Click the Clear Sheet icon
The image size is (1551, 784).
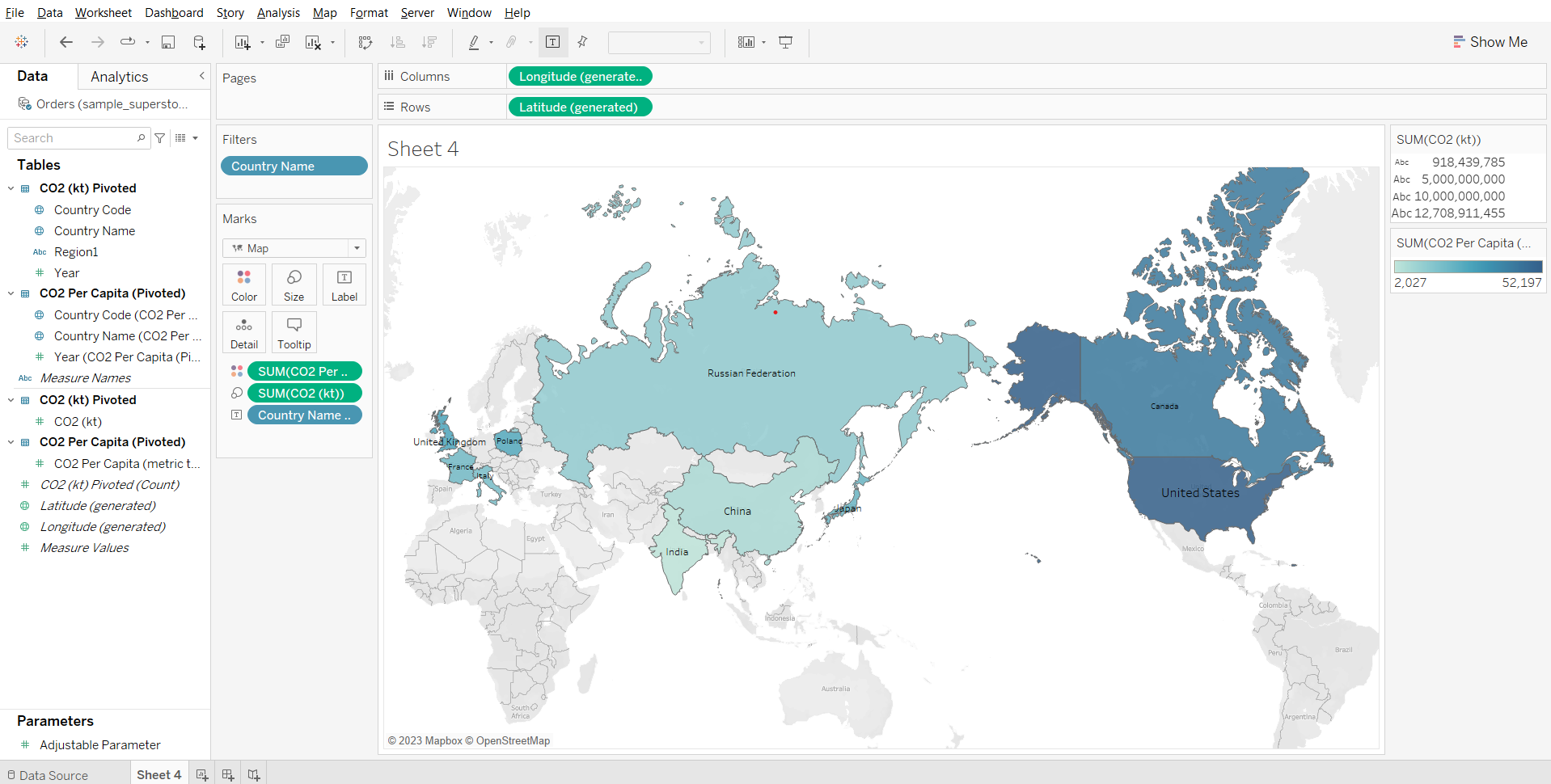click(313, 42)
